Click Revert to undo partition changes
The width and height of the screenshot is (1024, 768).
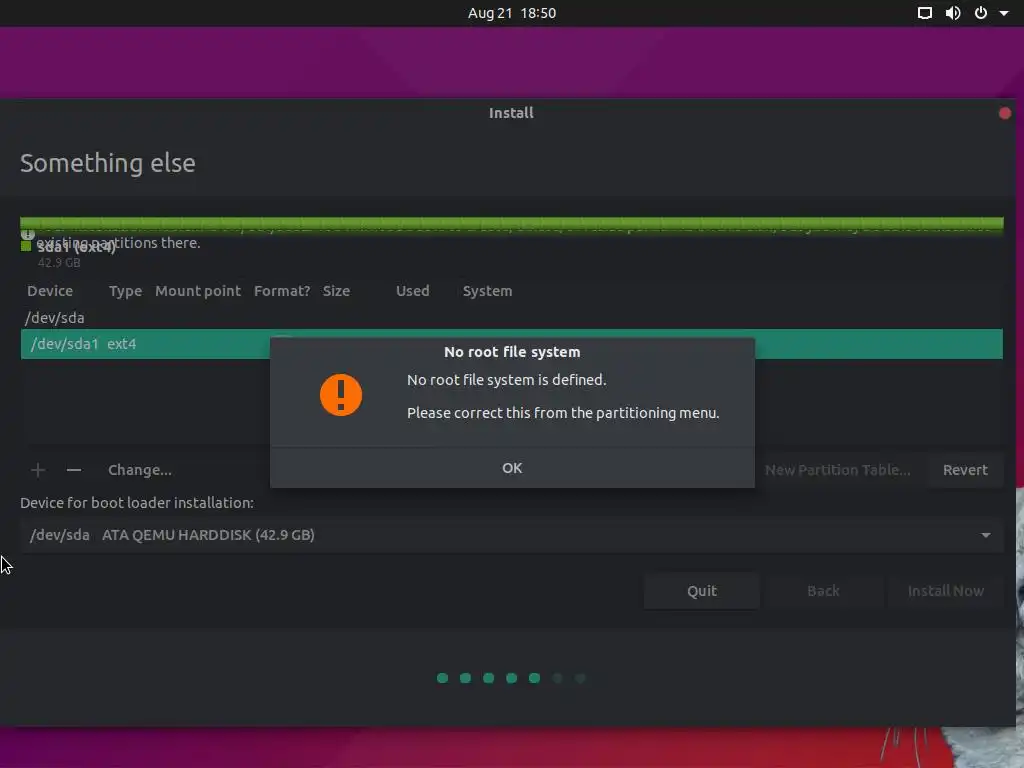click(x=965, y=470)
